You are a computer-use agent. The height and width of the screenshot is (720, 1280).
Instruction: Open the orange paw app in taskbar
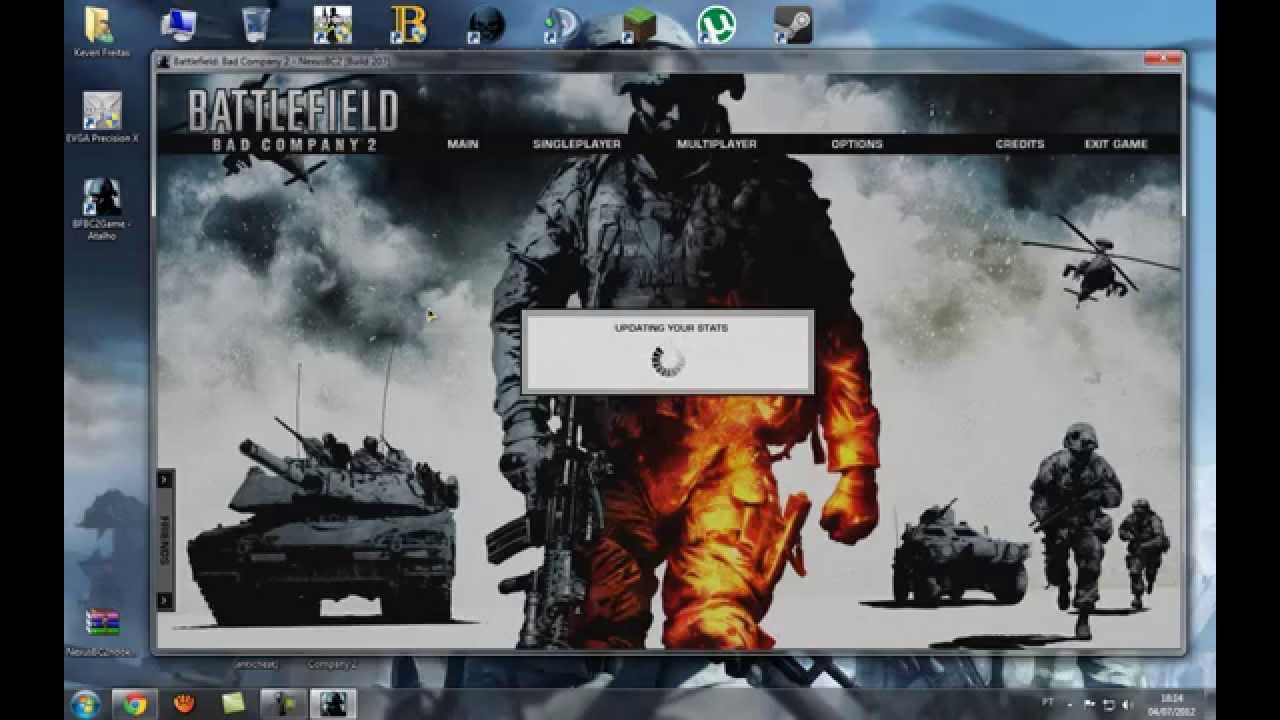click(x=184, y=704)
